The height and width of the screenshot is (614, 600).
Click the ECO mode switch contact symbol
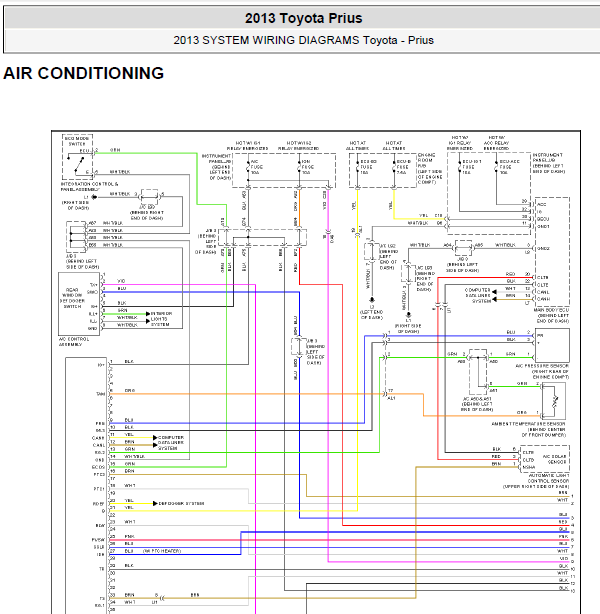[x=79, y=165]
